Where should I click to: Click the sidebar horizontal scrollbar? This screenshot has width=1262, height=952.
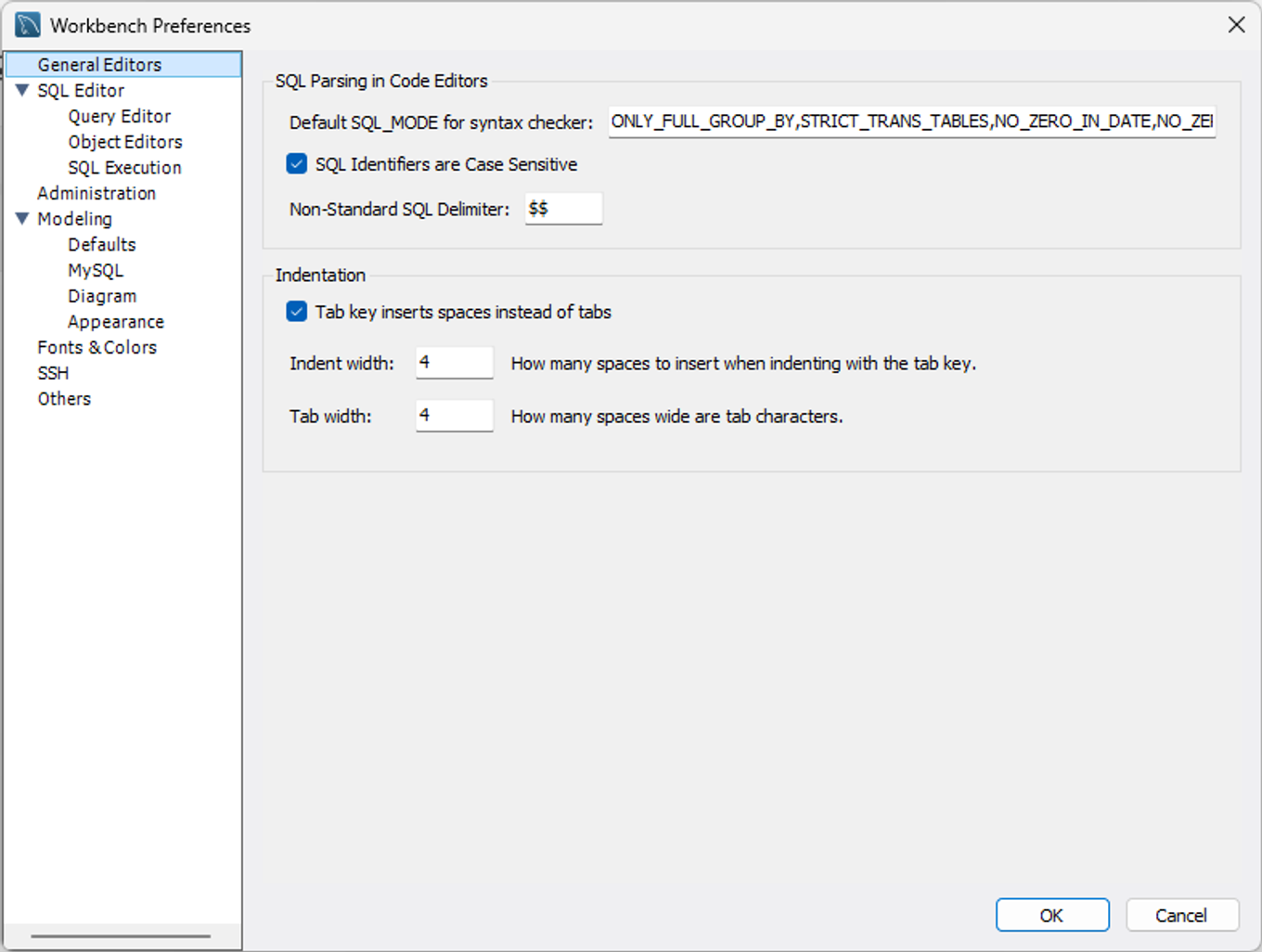point(121,936)
